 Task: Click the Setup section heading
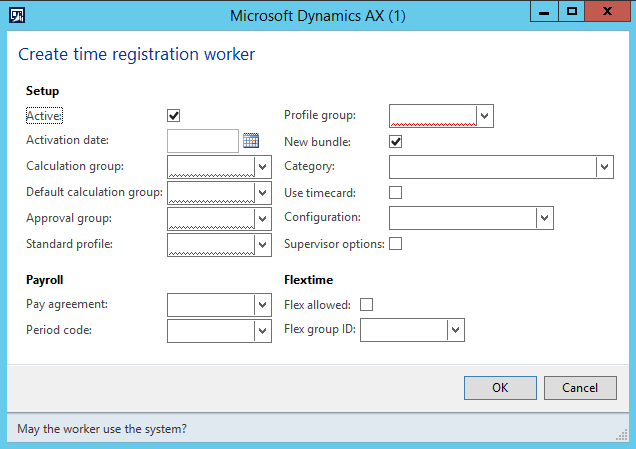43,90
